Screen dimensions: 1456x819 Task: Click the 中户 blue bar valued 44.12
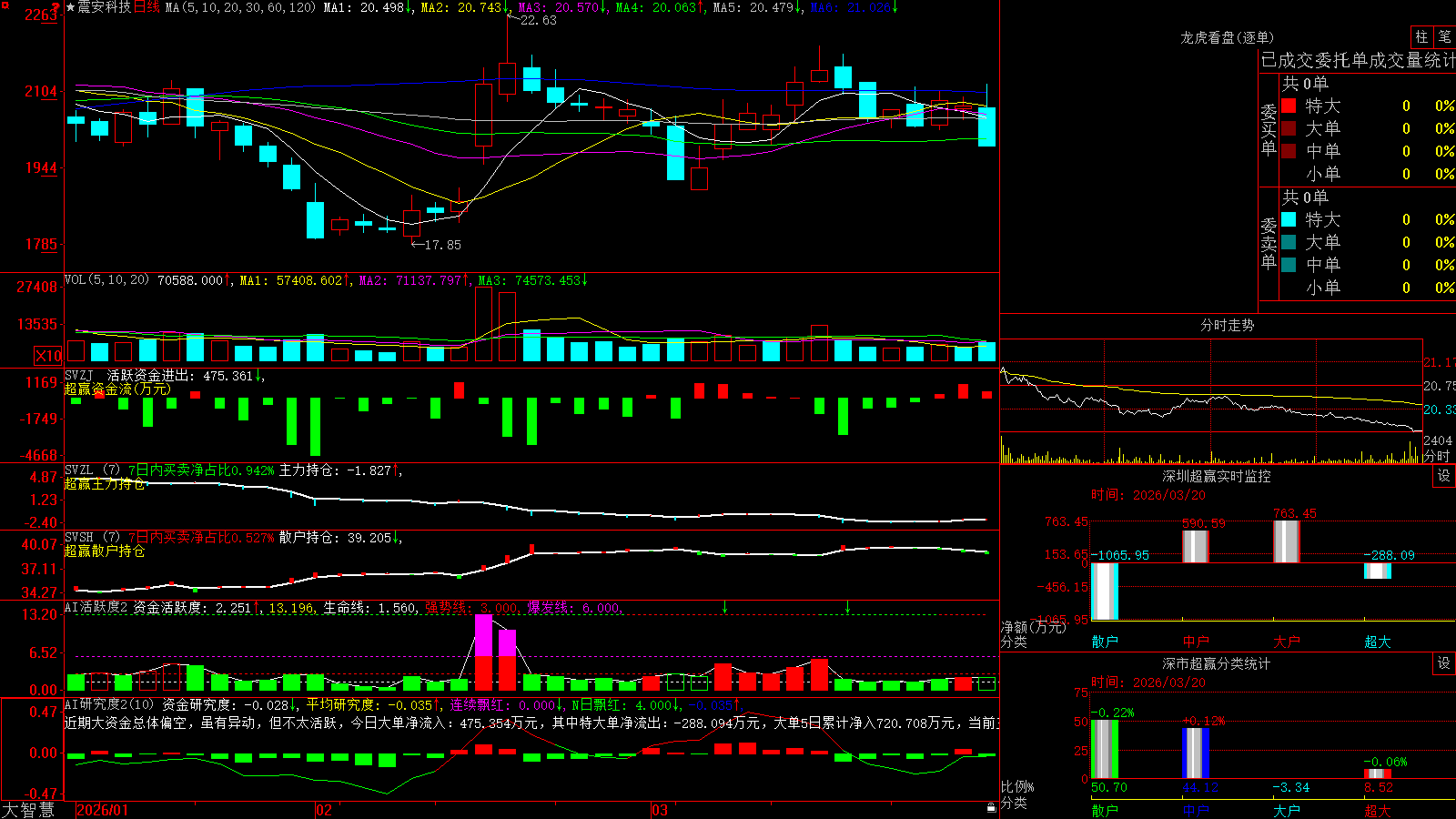point(1196,753)
